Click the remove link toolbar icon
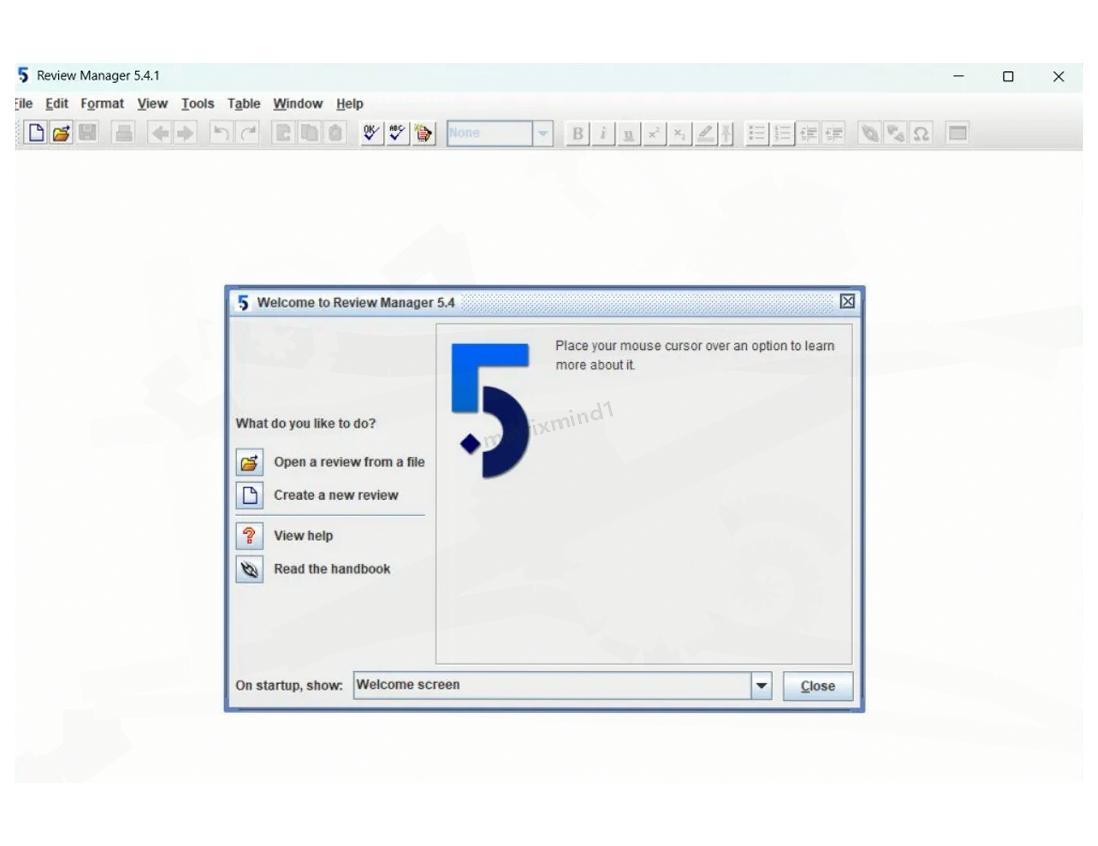The width and height of the screenshot is (1098, 846). [896, 134]
